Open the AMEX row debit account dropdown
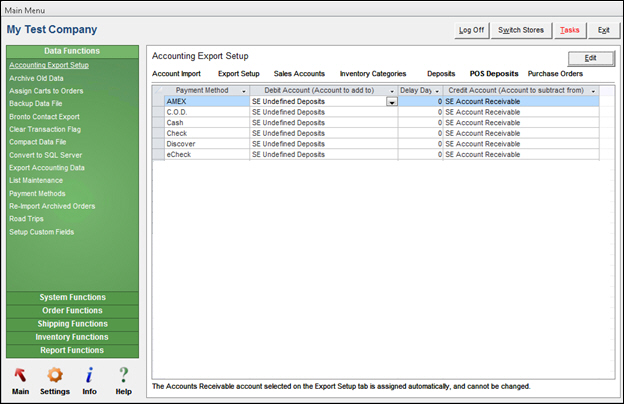 click(392, 102)
